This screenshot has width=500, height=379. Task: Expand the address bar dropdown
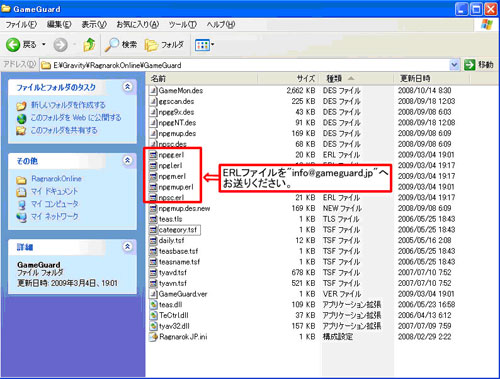coord(454,65)
